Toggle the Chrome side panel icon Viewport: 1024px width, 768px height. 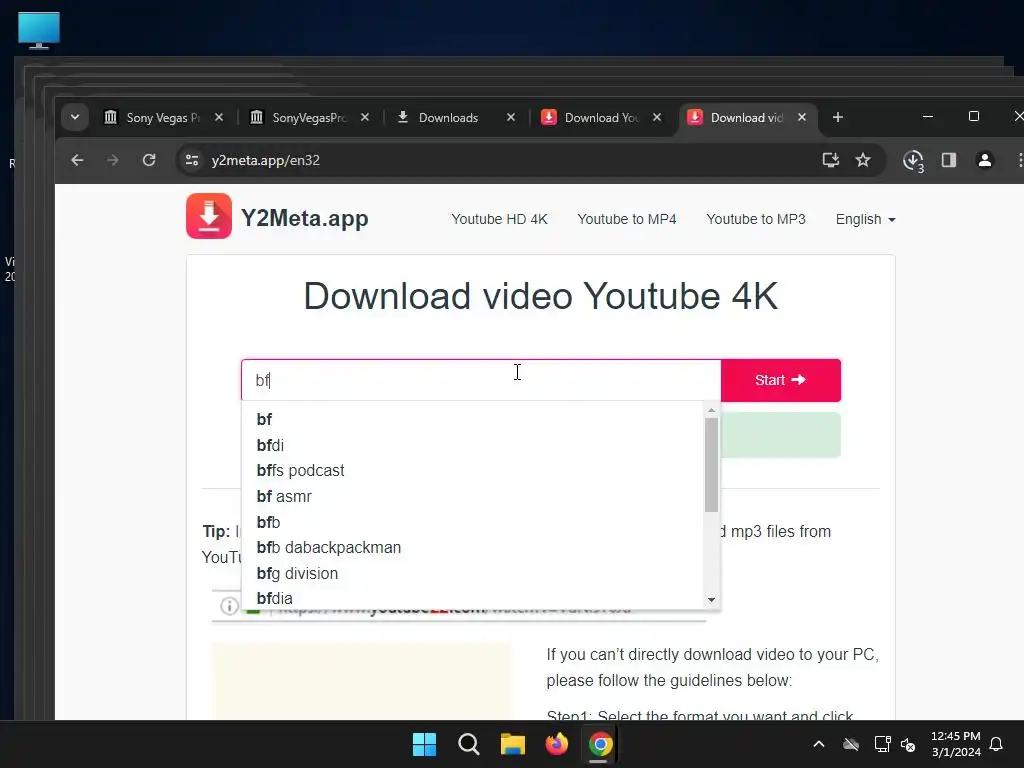coord(949,160)
